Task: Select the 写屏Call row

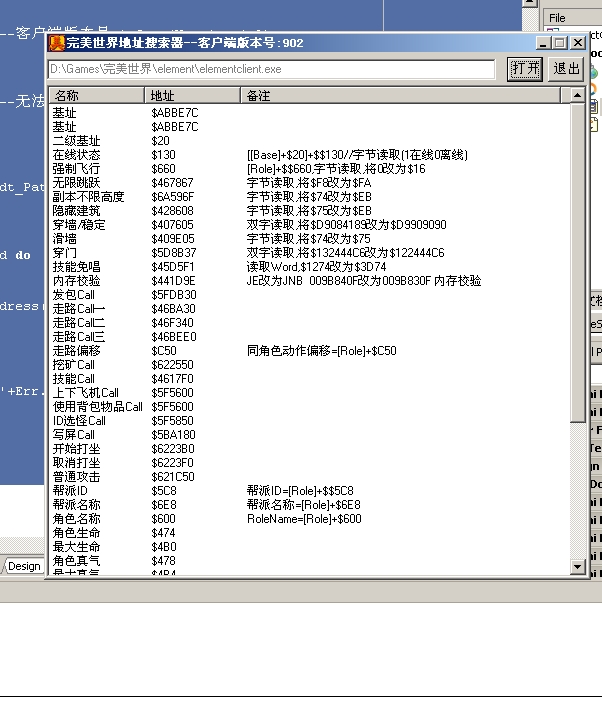Action: (x=309, y=435)
